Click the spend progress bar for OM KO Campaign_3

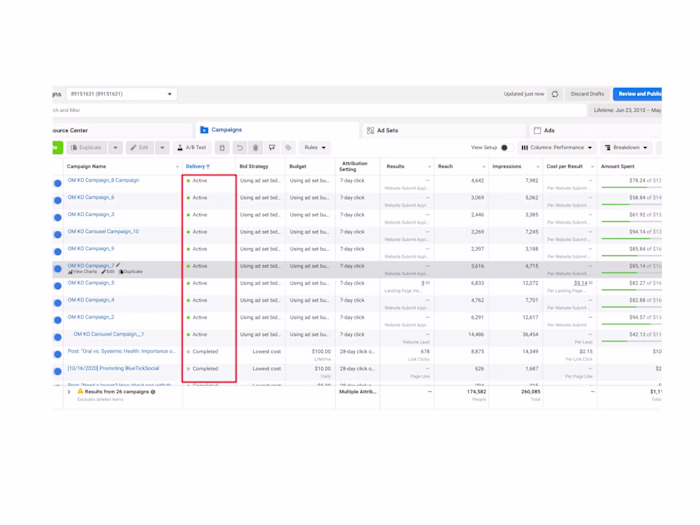click(631, 221)
